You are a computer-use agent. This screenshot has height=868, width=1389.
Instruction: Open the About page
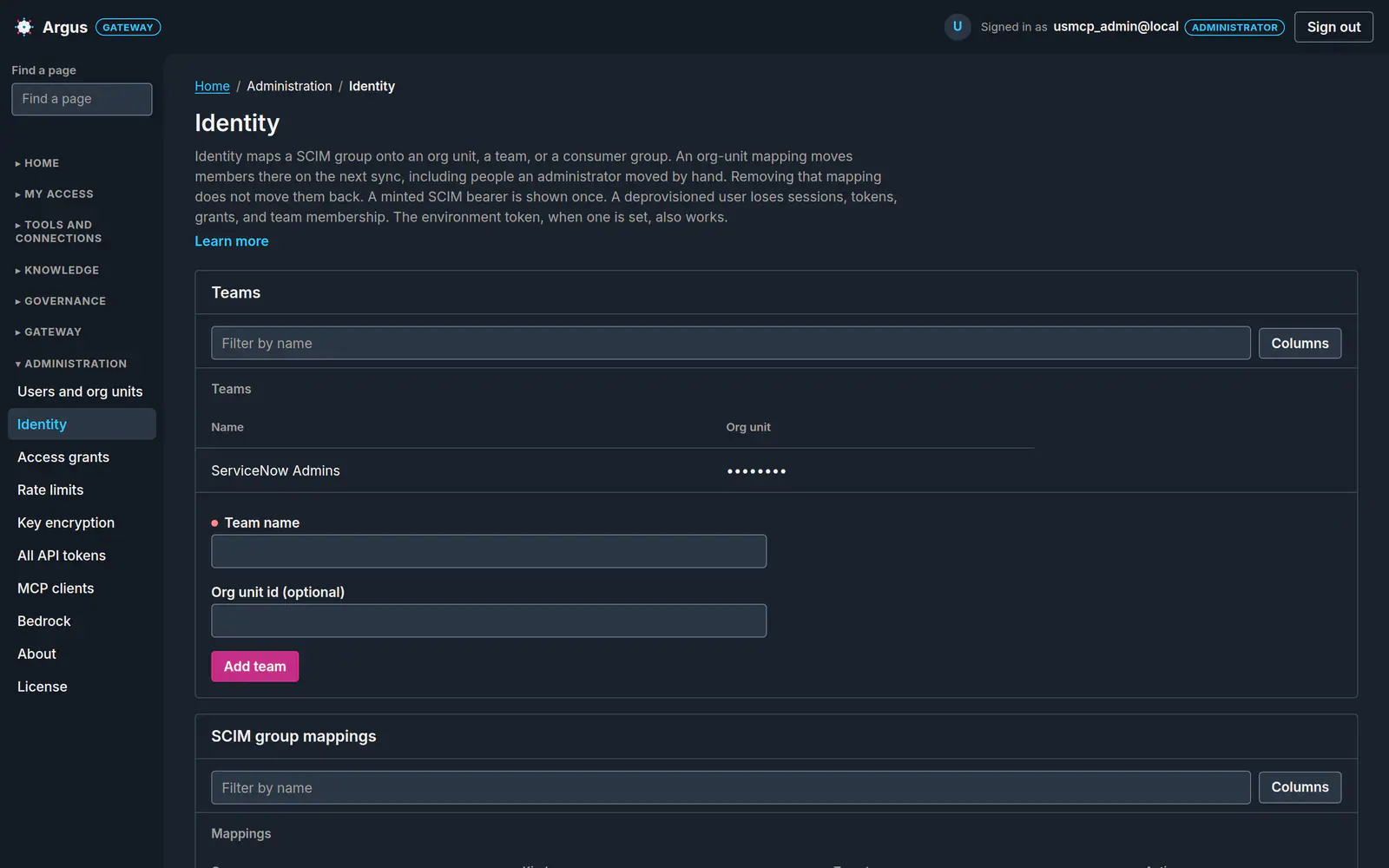point(82,654)
